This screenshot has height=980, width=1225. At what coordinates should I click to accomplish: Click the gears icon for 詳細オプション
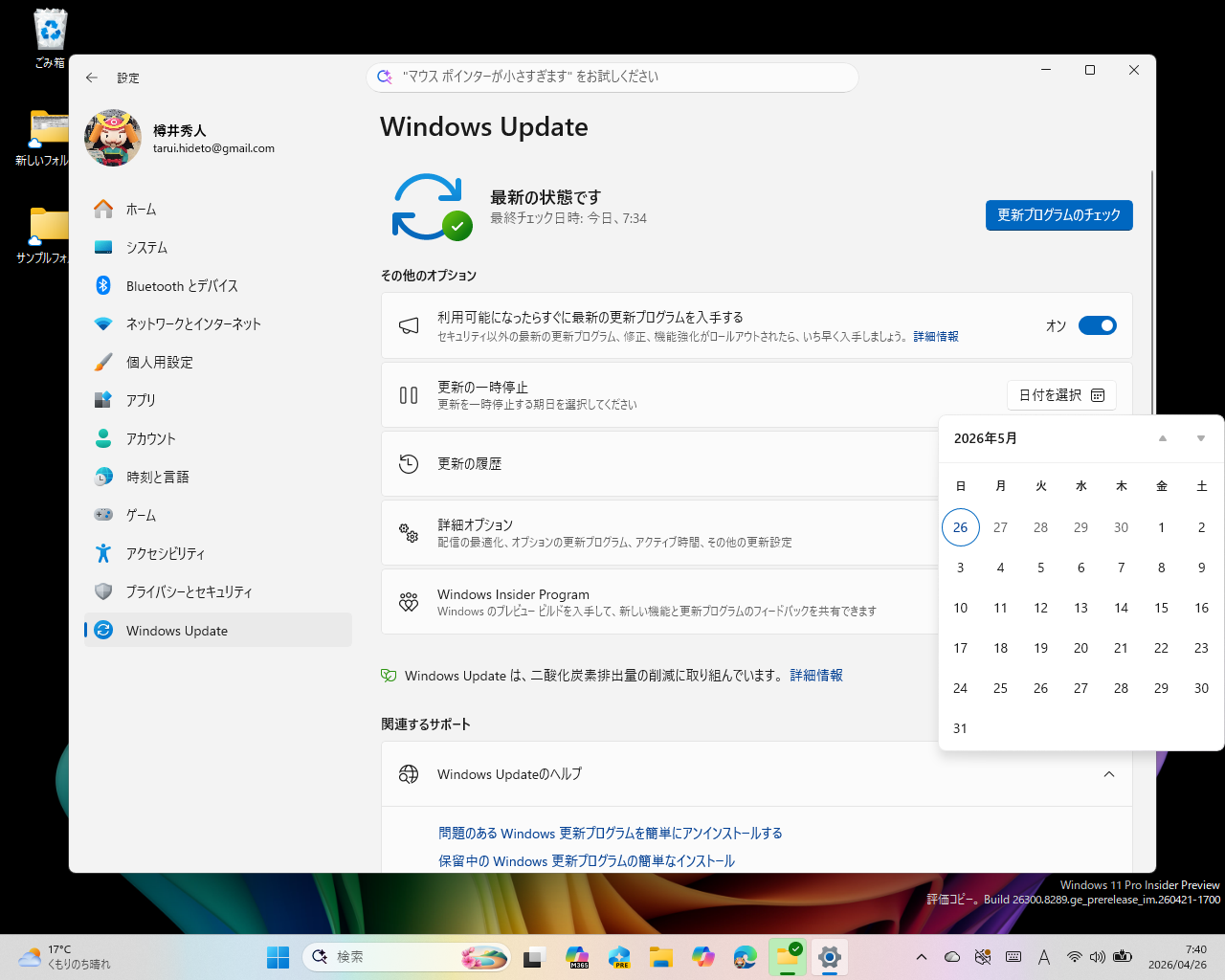409,533
